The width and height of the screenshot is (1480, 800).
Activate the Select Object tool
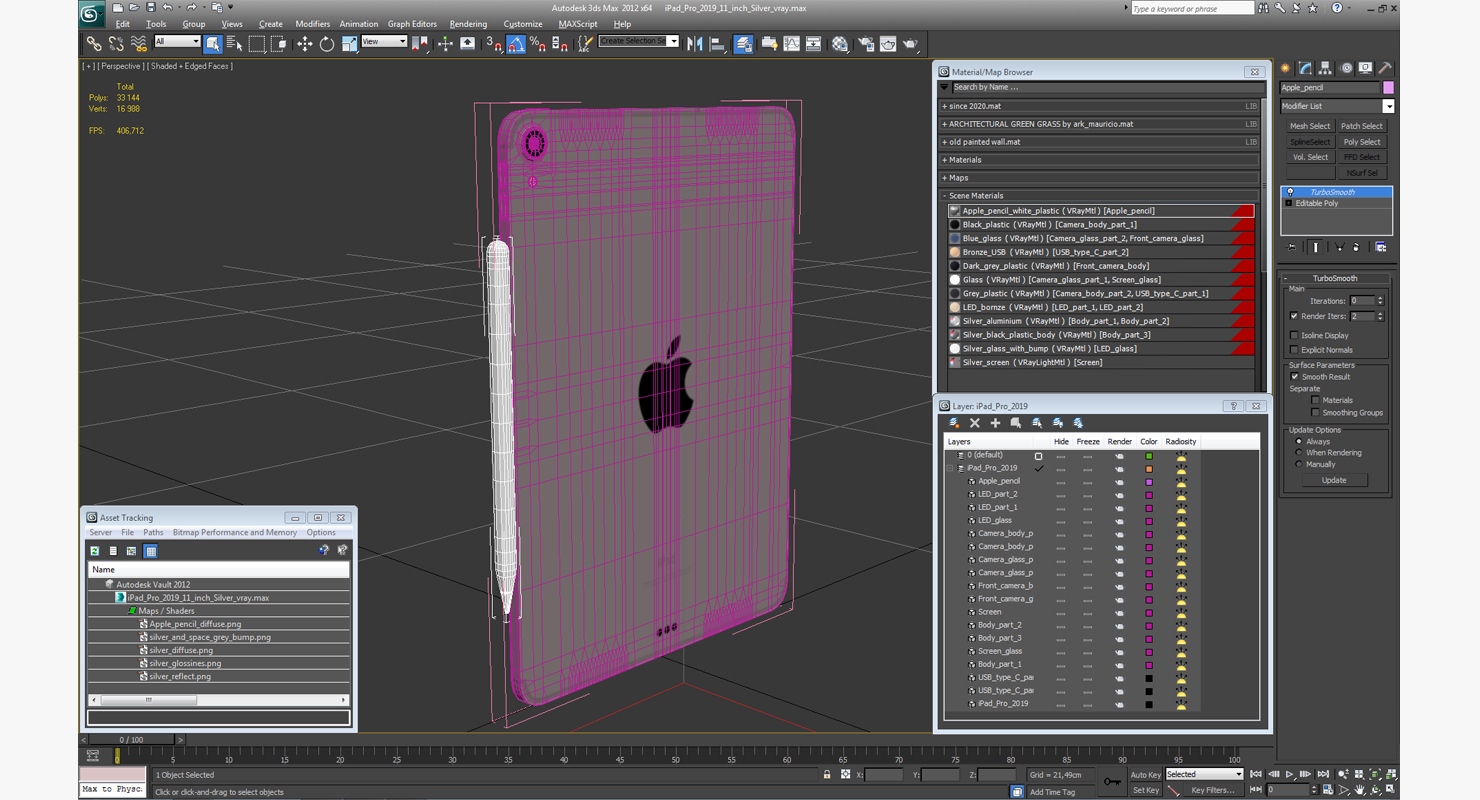(212, 44)
